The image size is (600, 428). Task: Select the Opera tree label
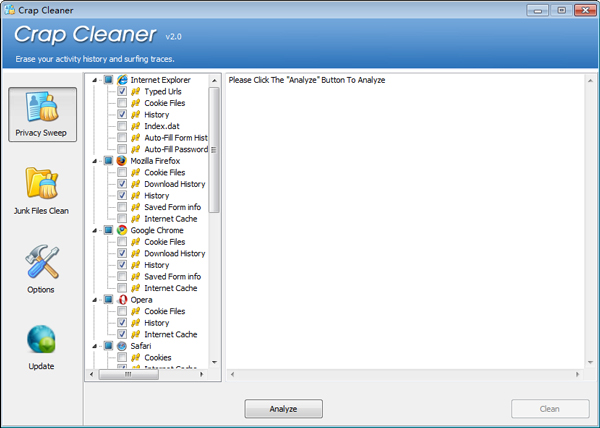142,300
